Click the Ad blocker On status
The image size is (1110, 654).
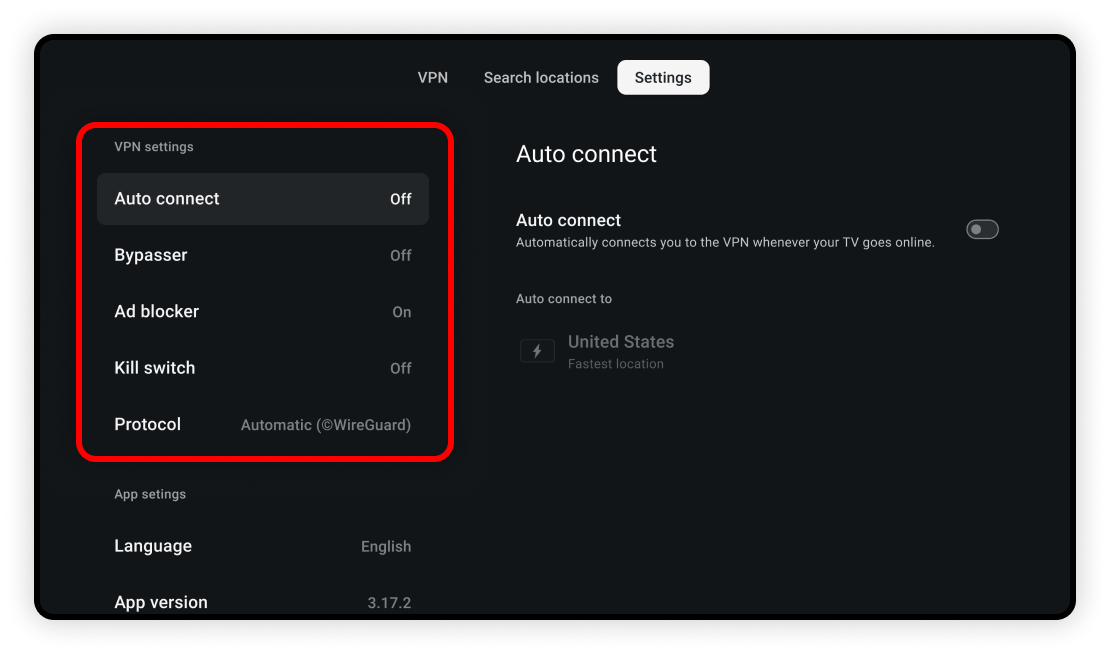(401, 312)
